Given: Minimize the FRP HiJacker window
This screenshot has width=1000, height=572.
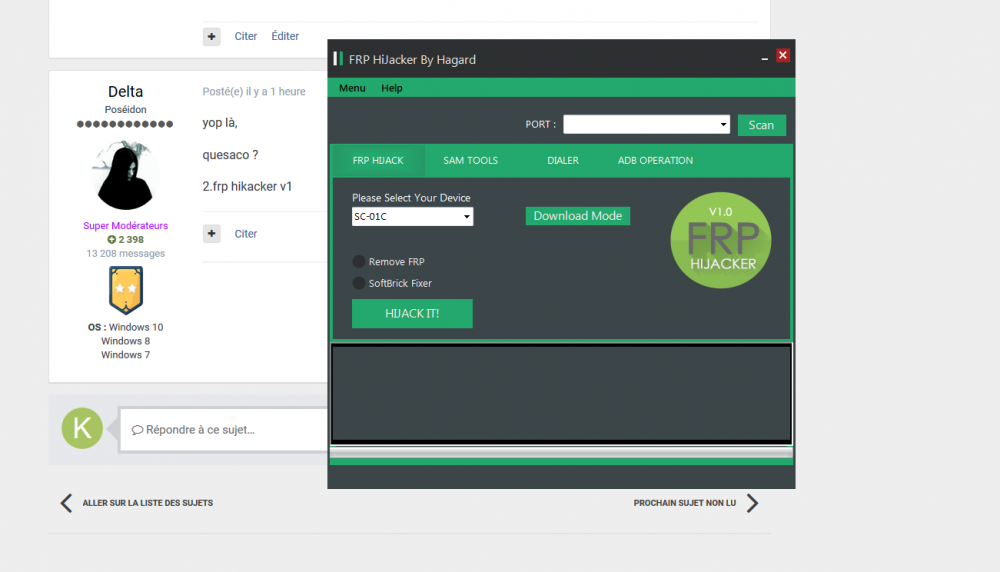Looking at the screenshot, I should point(764,57).
